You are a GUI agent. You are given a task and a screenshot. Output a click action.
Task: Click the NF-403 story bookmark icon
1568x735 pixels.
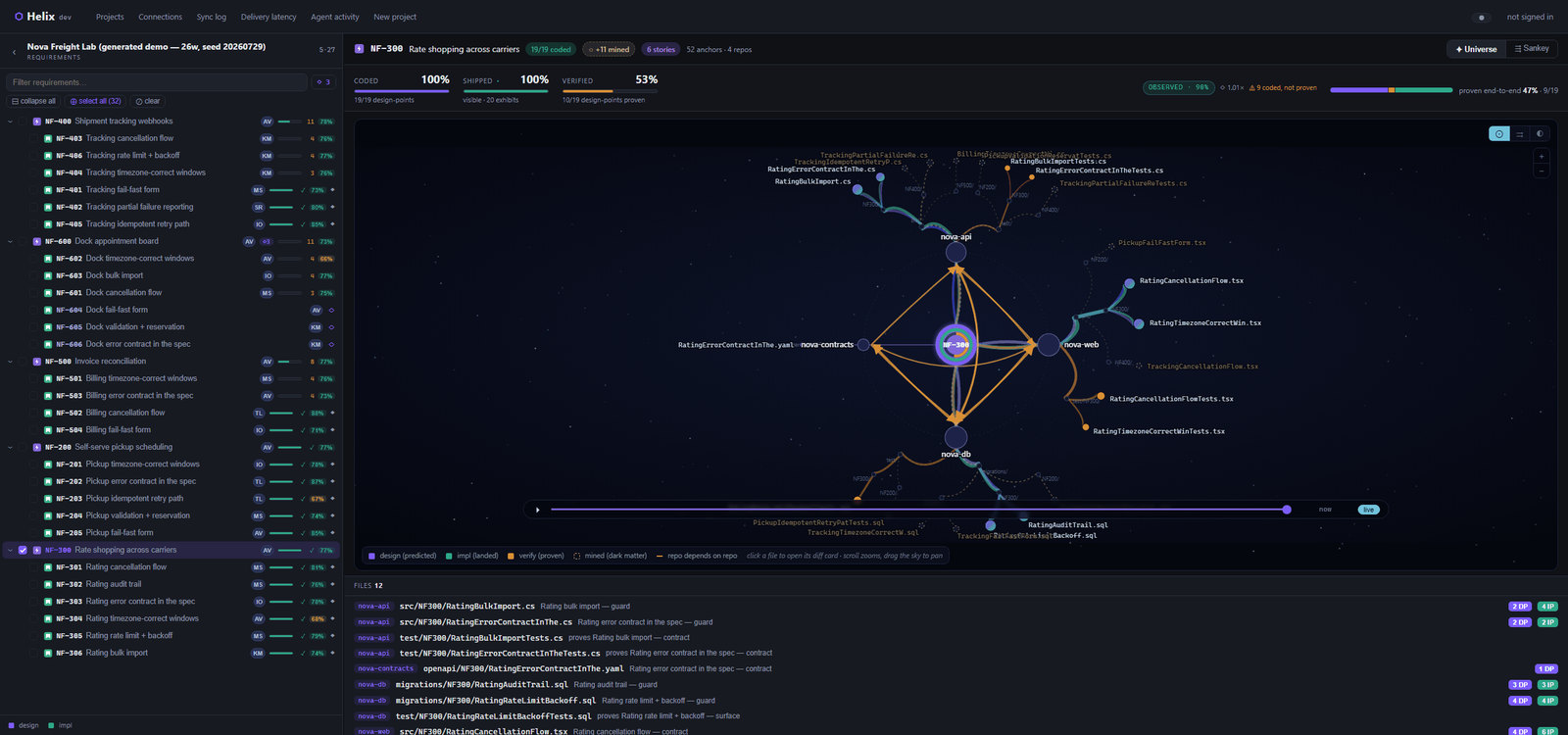(x=48, y=138)
